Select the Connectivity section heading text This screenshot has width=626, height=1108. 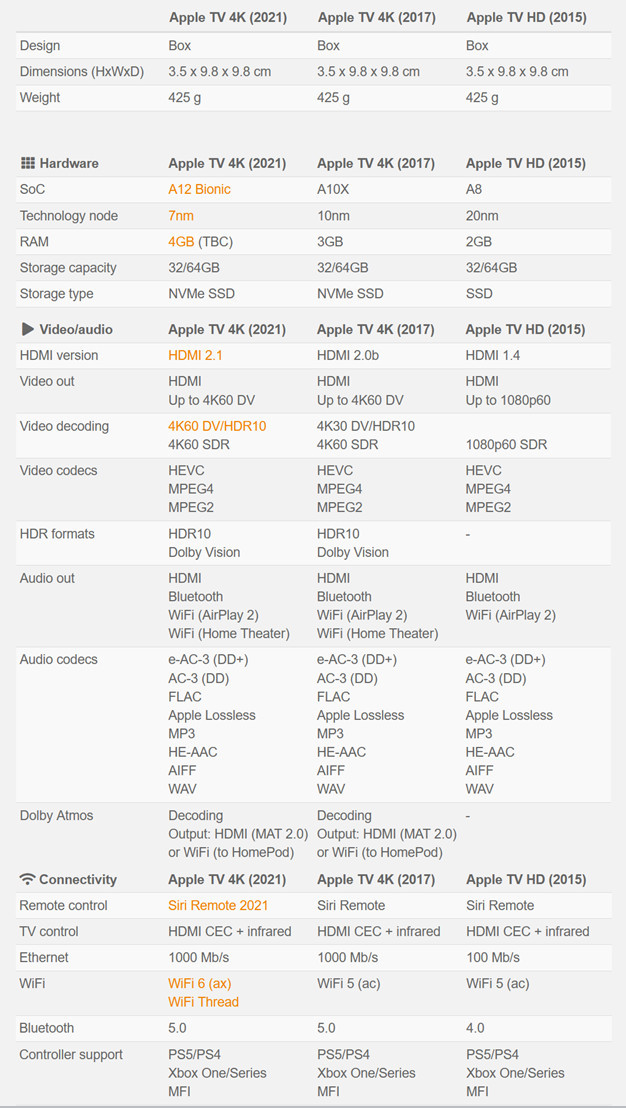[x=78, y=879]
